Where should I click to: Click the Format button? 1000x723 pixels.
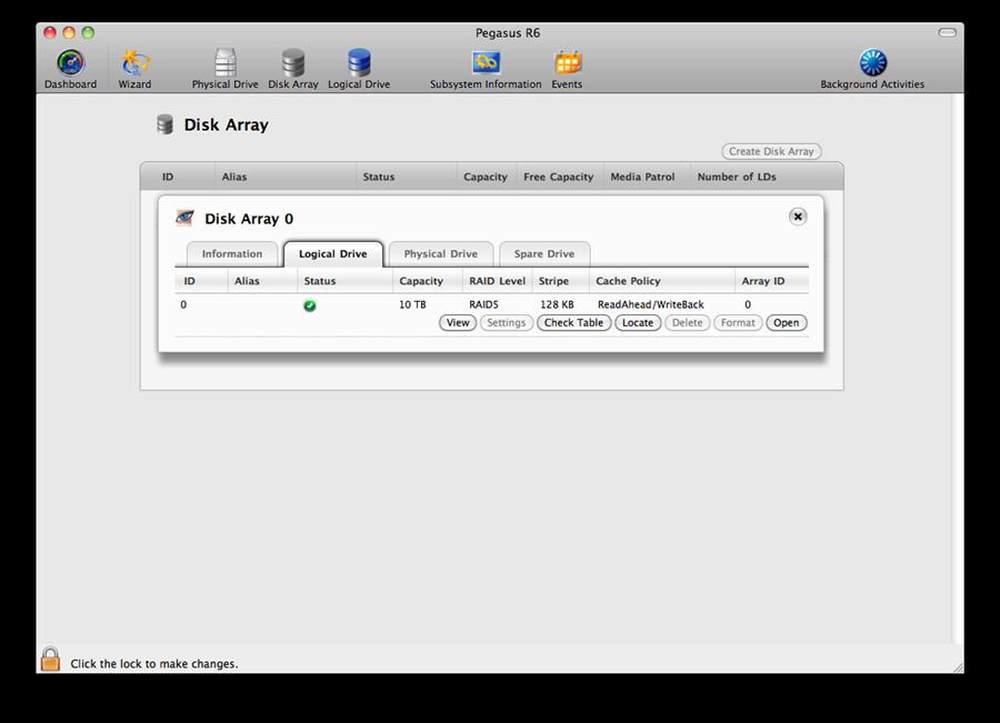click(737, 323)
